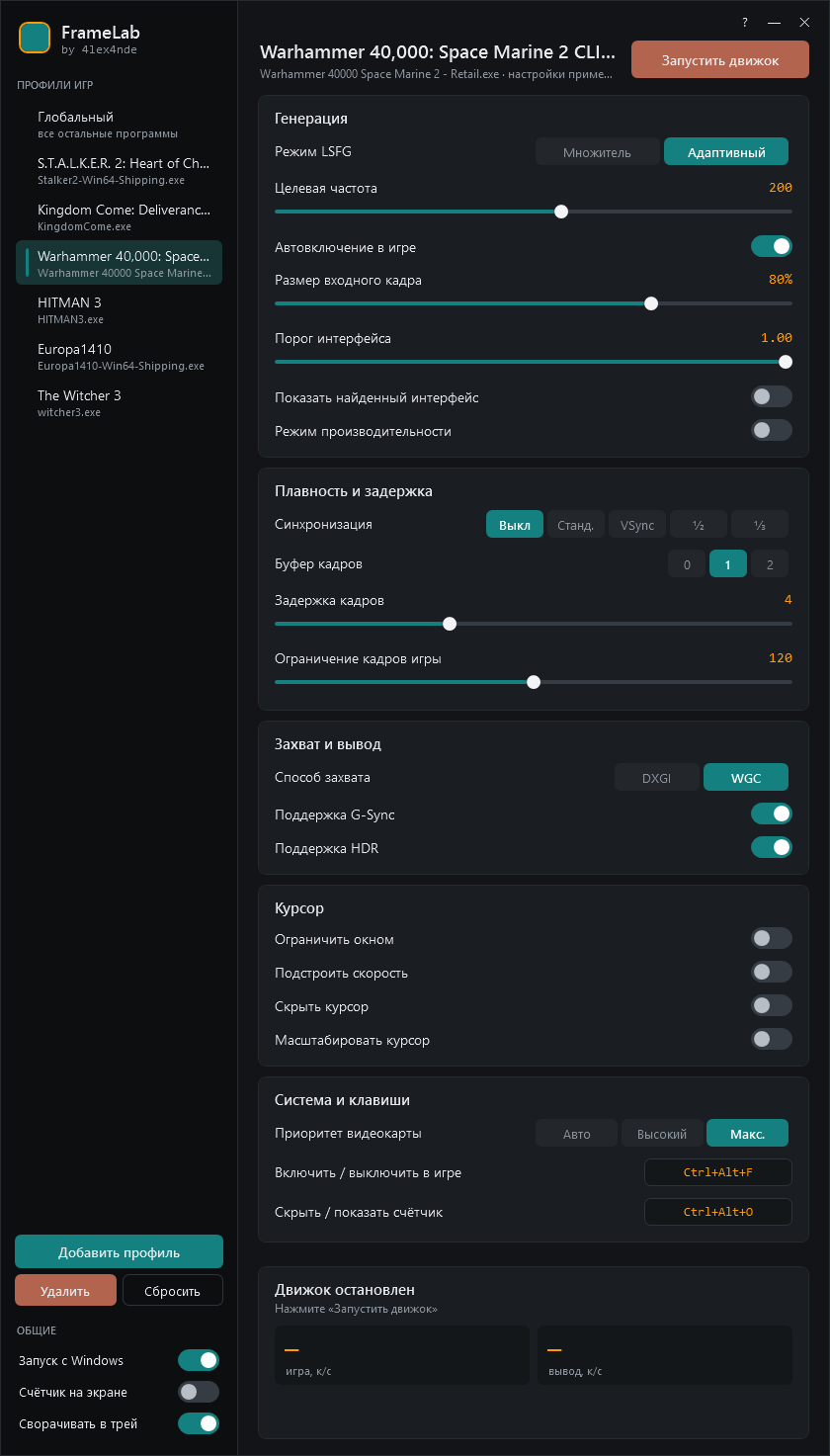Viewport: 830px width, 1456px height.
Task: Select the Europa1410 profile
Action: [x=119, y=357]
